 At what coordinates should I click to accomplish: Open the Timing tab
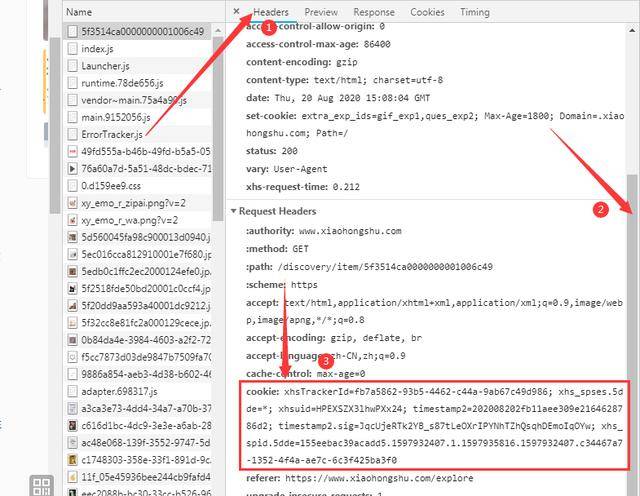475,12
